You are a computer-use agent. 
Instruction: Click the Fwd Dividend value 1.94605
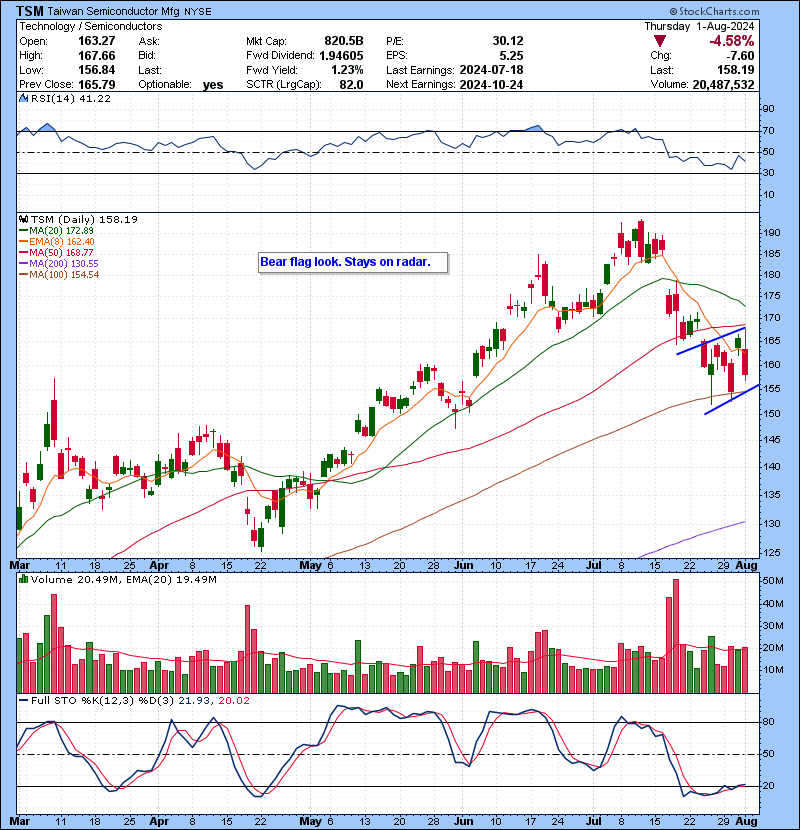tap(341, 55)
